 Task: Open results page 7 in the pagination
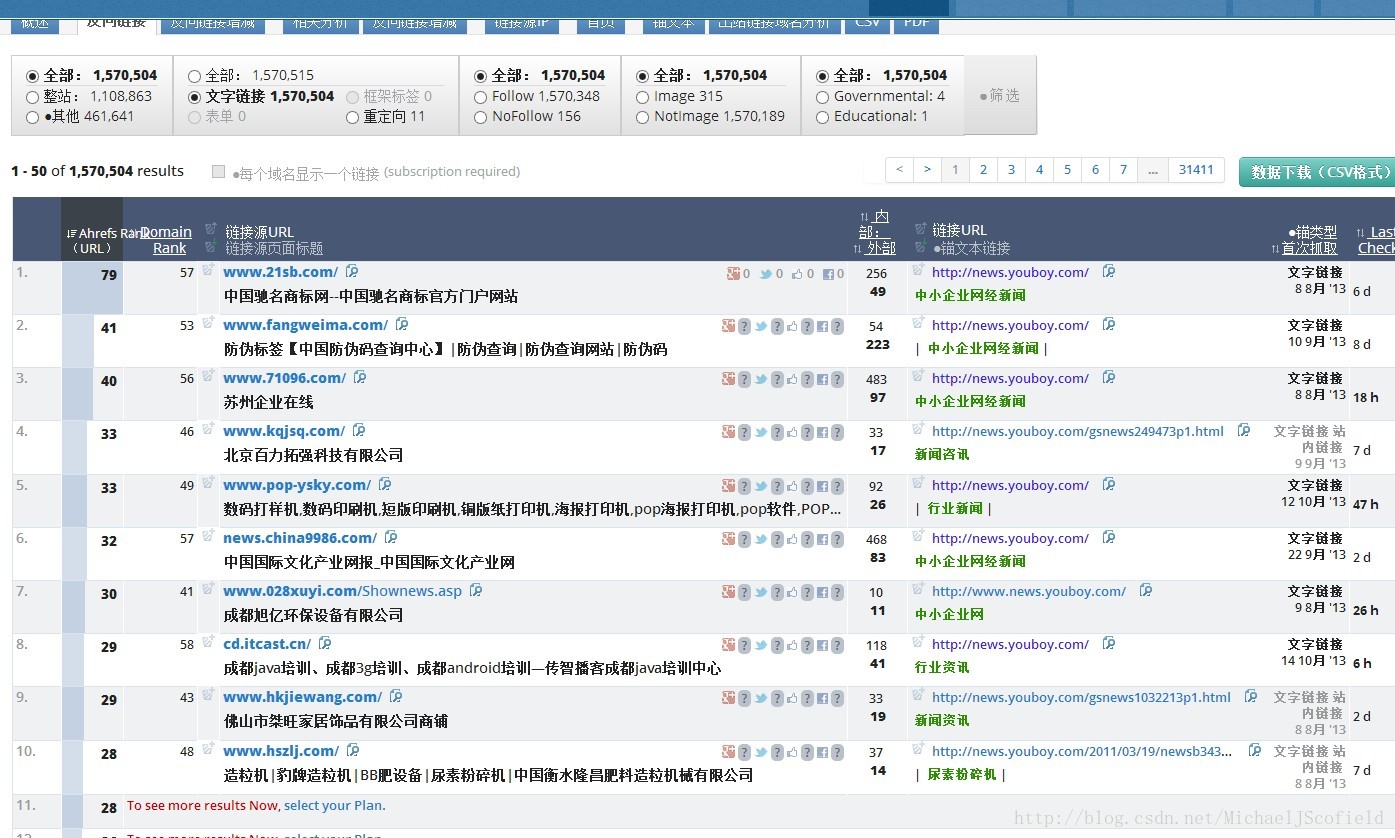[1123, 170]
